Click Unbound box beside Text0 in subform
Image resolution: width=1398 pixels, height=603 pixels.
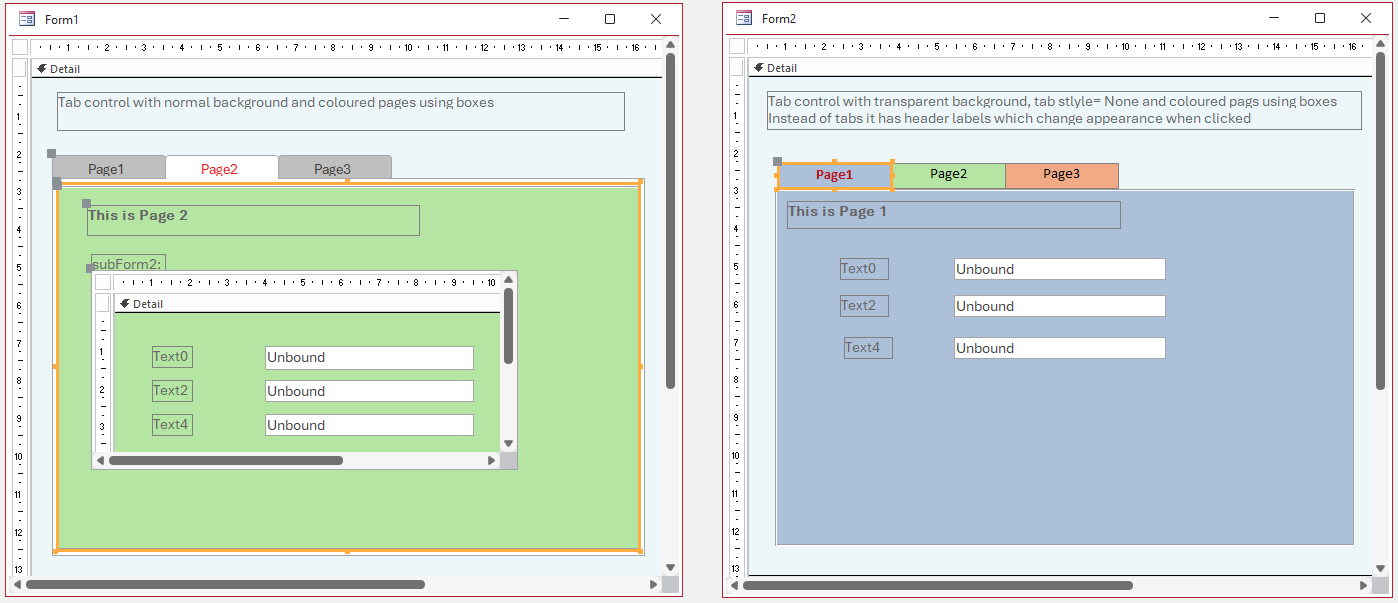click(369, 358)
